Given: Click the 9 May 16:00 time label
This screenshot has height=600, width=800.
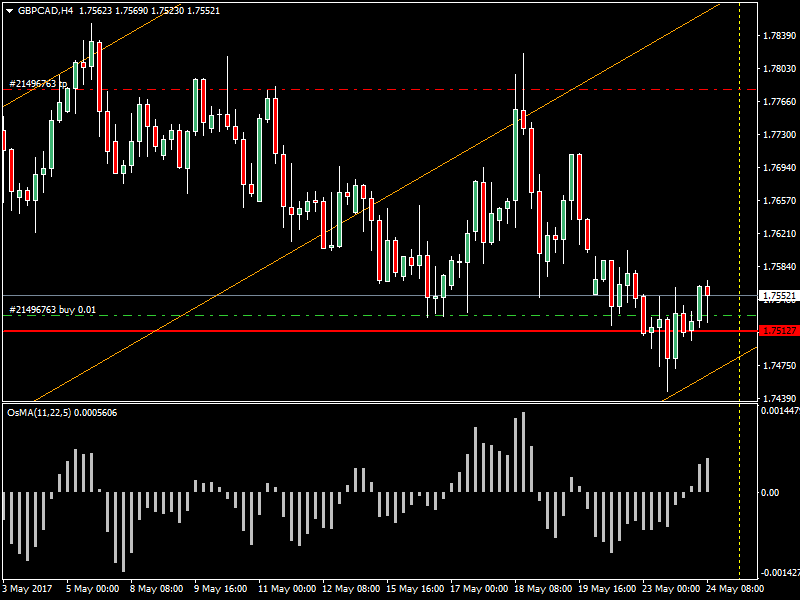Looking at the screenshot, I should point(220,588).
